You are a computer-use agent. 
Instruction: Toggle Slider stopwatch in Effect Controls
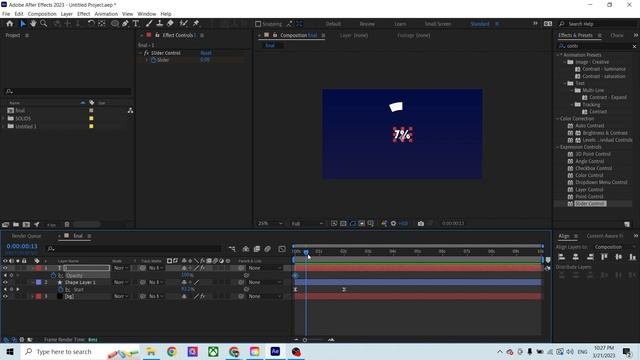[x=153, y=60]
